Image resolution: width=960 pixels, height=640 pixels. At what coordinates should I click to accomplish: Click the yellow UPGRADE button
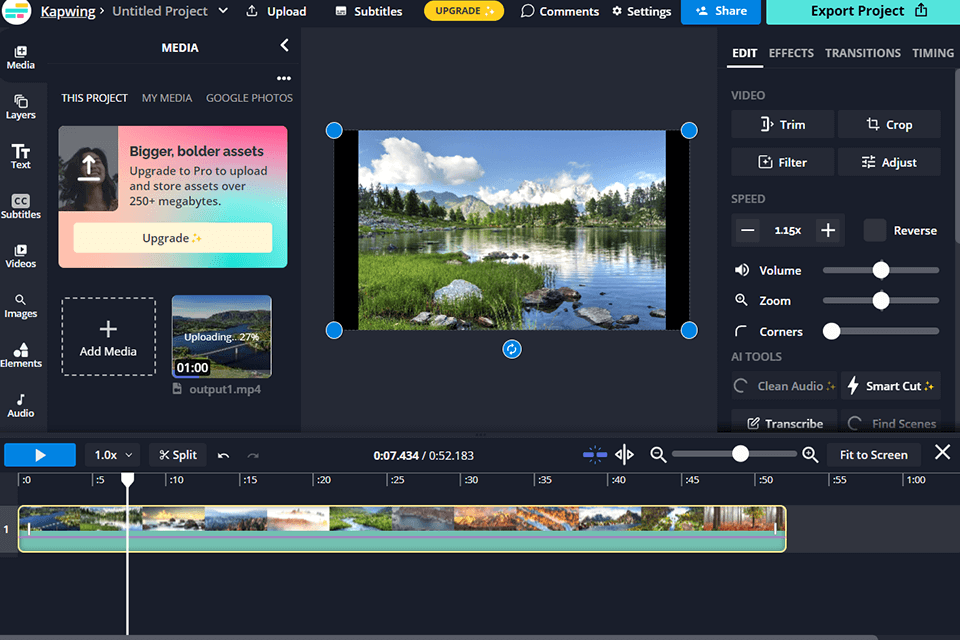click(463, 11)
